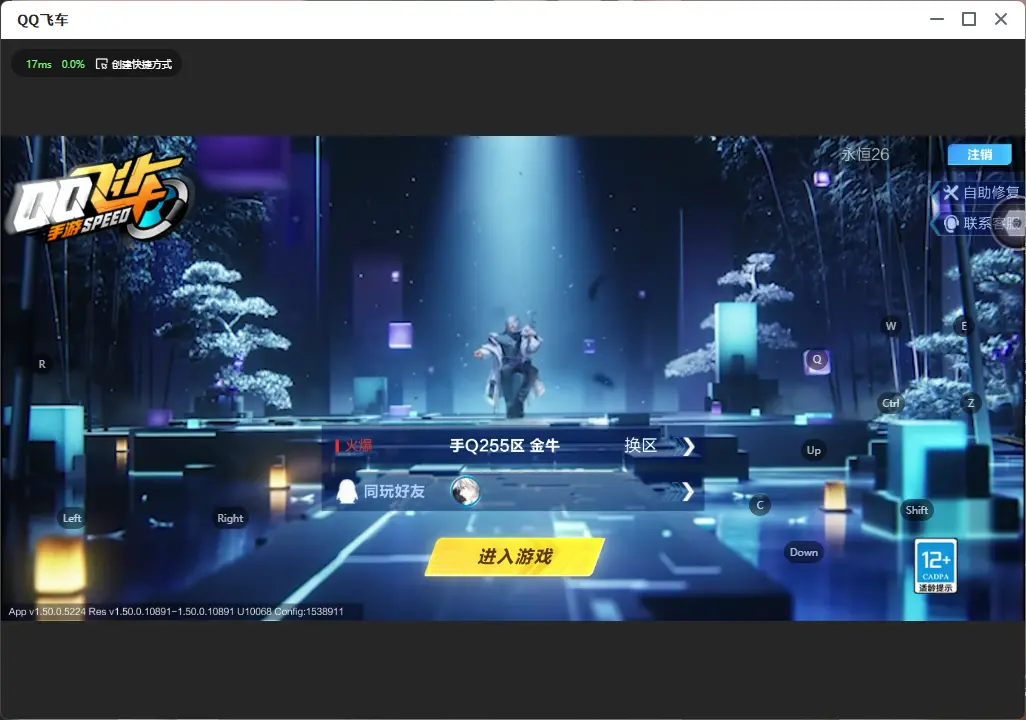Click the Ctrl key overlay
1026x720 pixels.
point(891,403)
